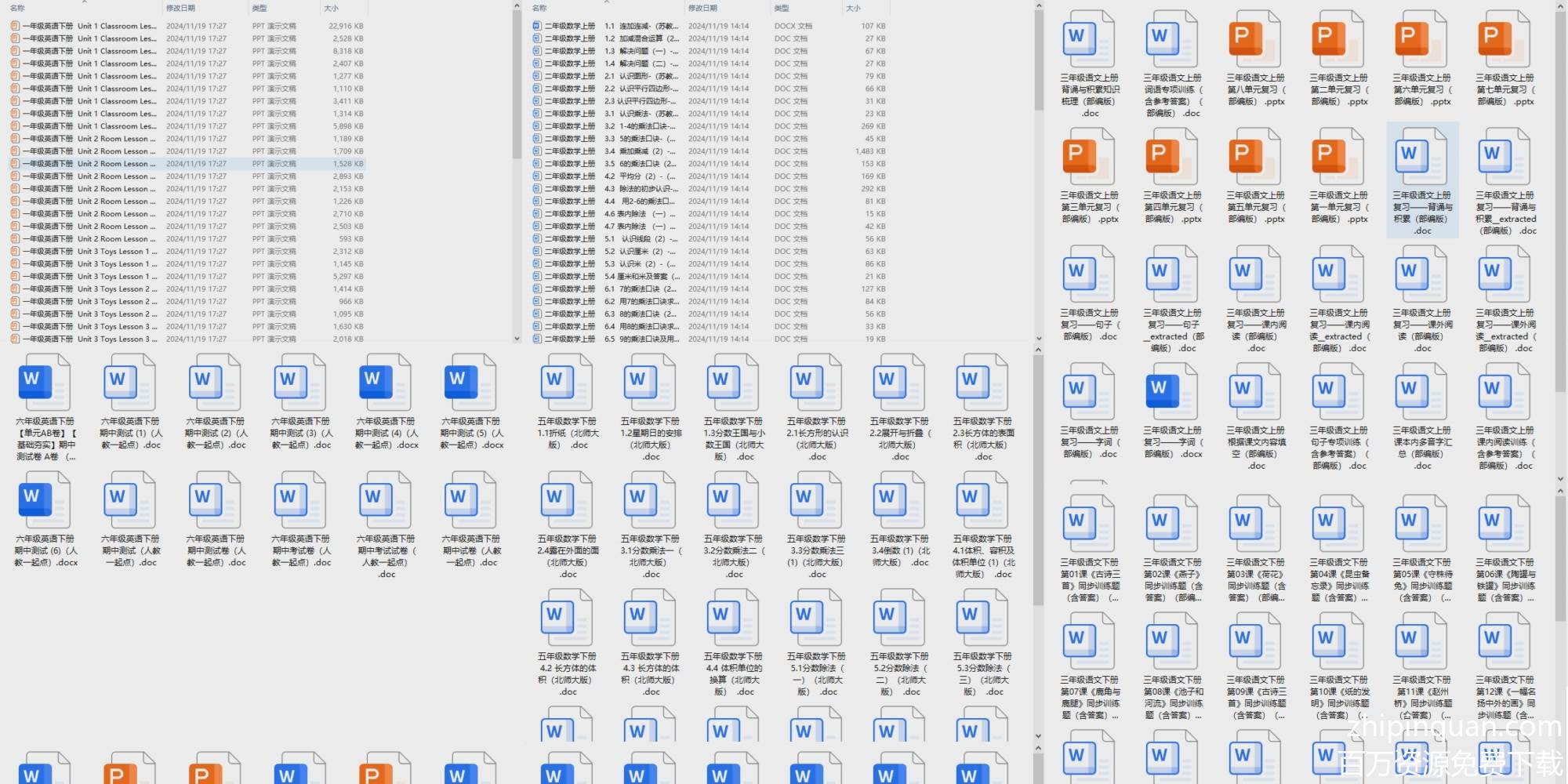Select the 根据课文内容填空 Word file icon
Screen dimensions: 1568x784
click(1256, 392)
